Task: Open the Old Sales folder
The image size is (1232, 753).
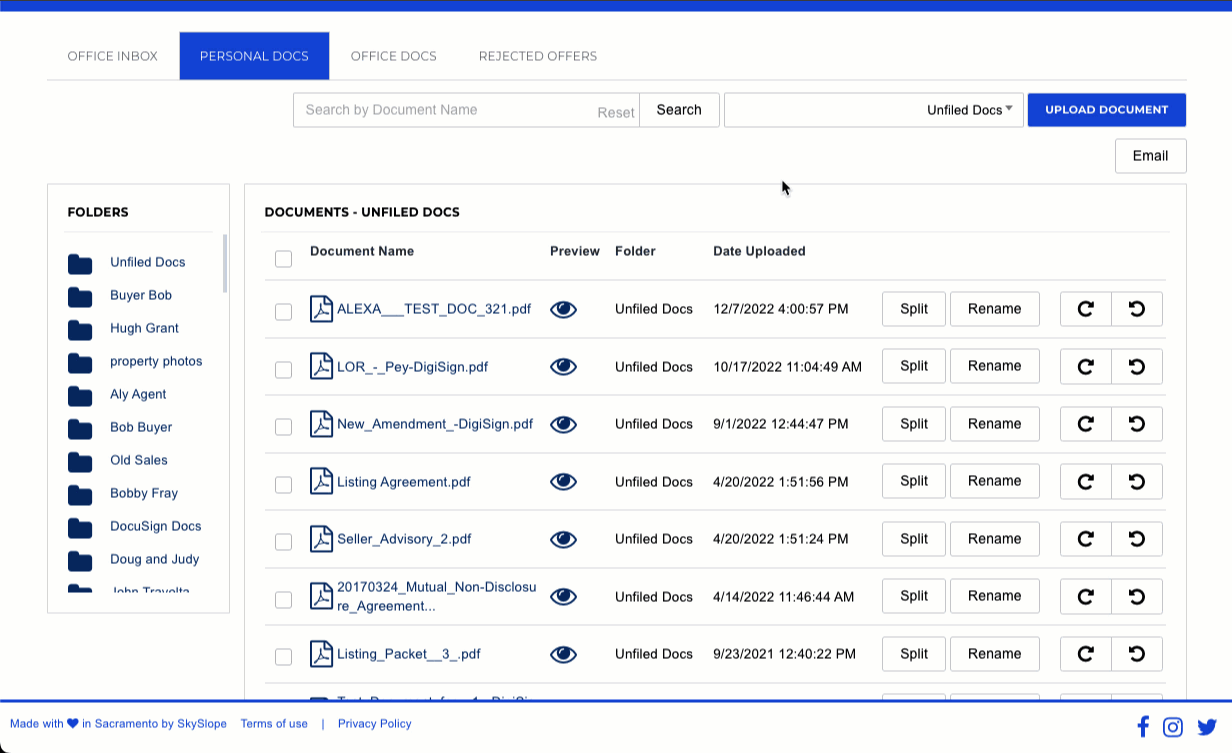Action: pyautogui.click(x=139, y=460)
